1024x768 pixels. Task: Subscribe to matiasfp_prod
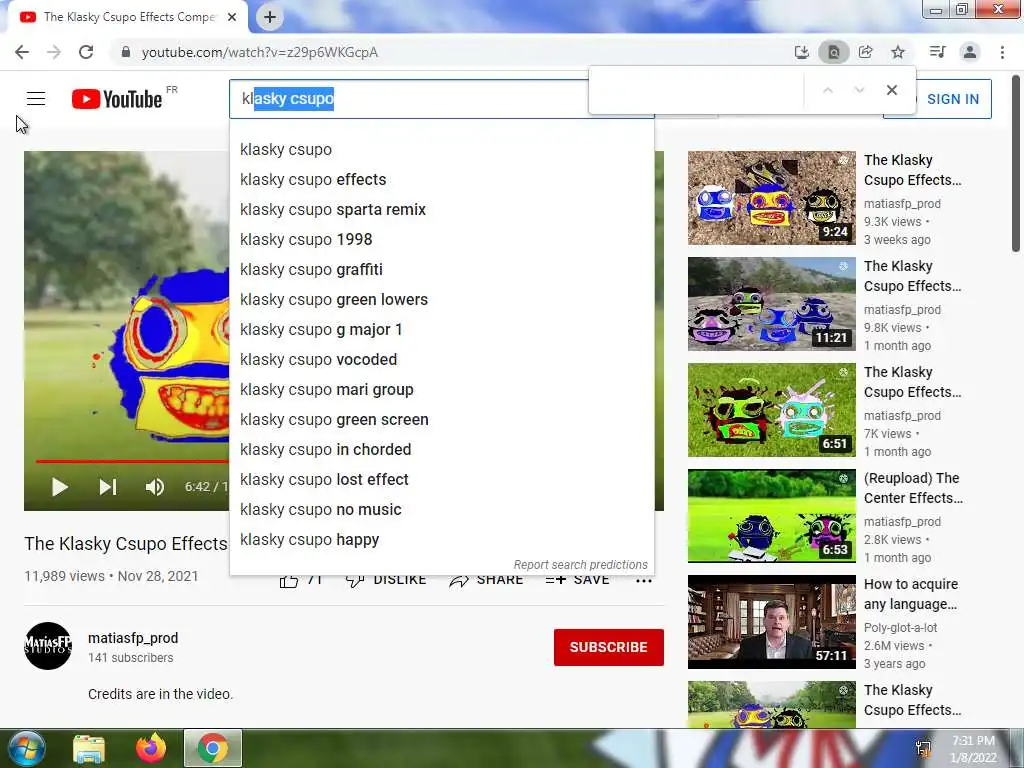[609, 647]
